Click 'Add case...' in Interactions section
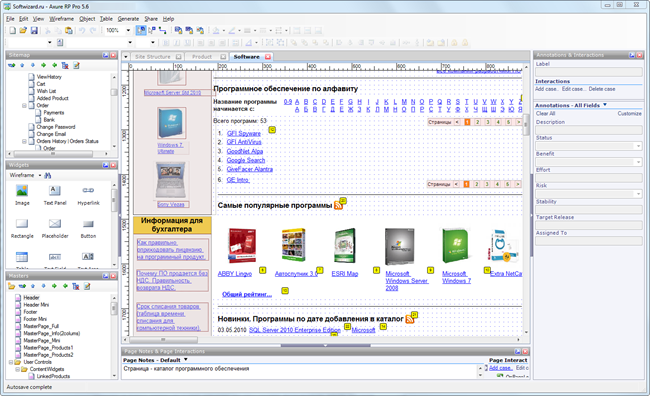Screen dimensions: 650x396 [547, 89]
